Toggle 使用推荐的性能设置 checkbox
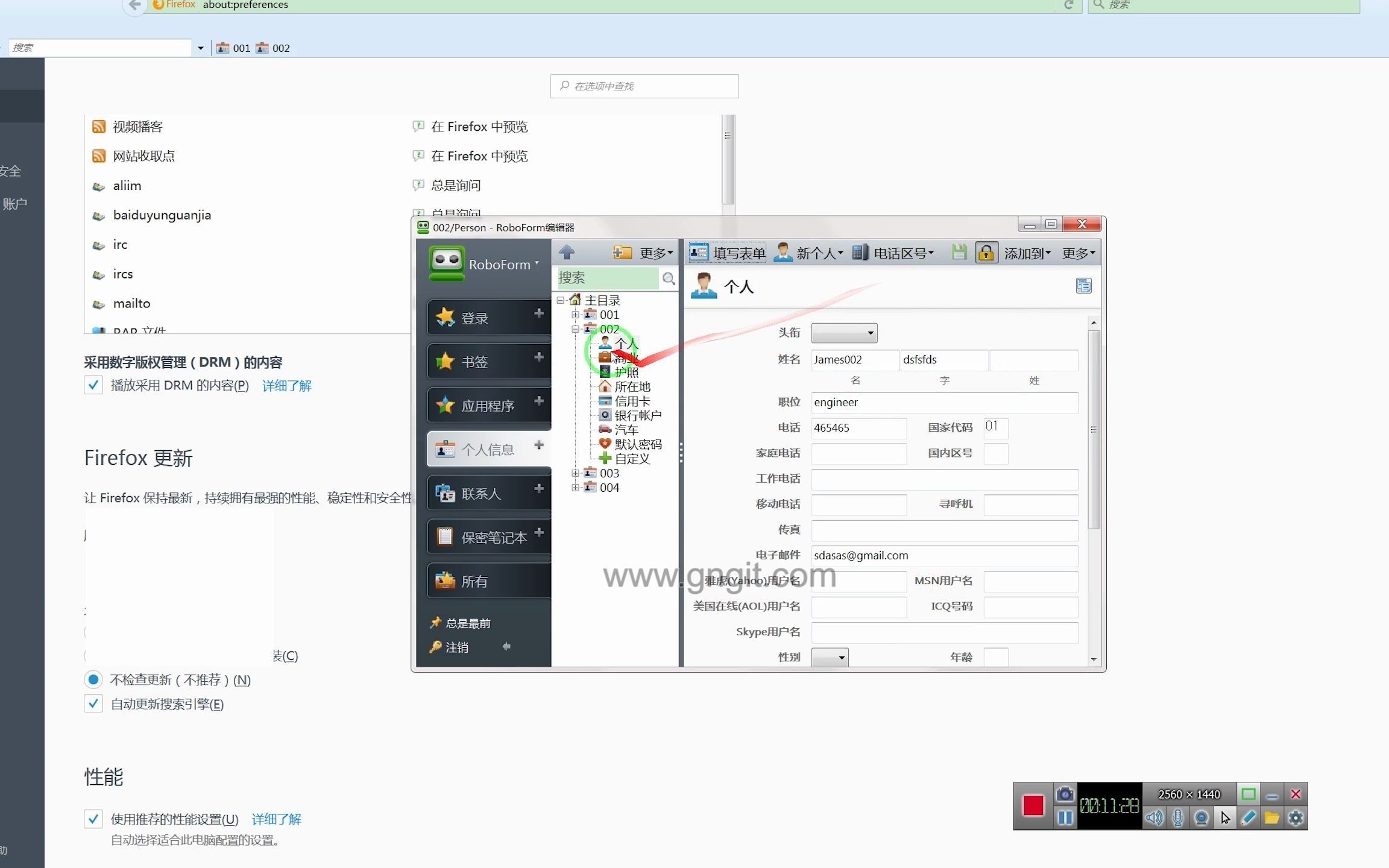1389x868 pixels. [x=93, y=819]
